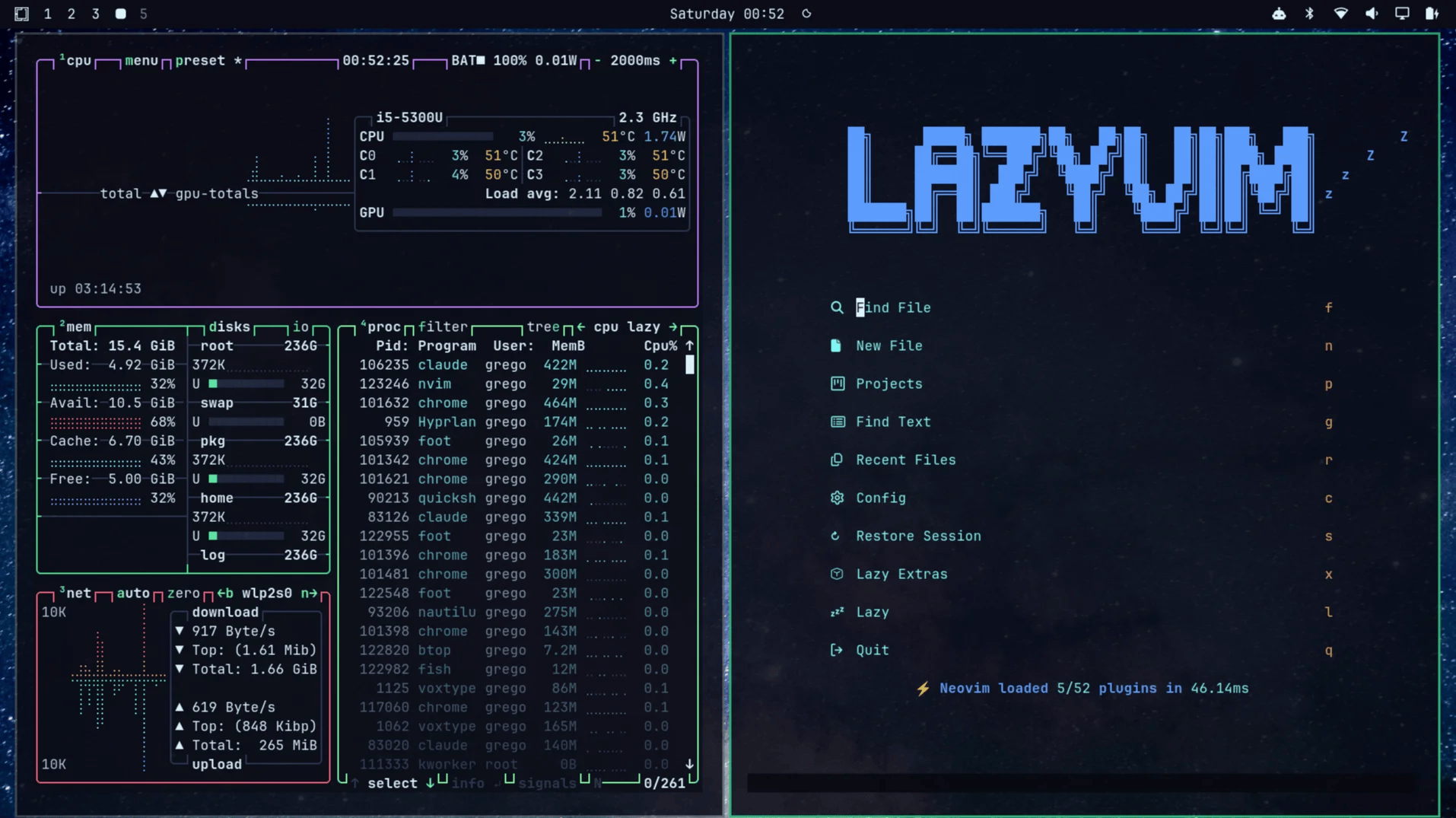Viewport: 1456px width, 818px height.
Task: Click the plus to increase 2000ms interval
Action: (x=673, y=60)
